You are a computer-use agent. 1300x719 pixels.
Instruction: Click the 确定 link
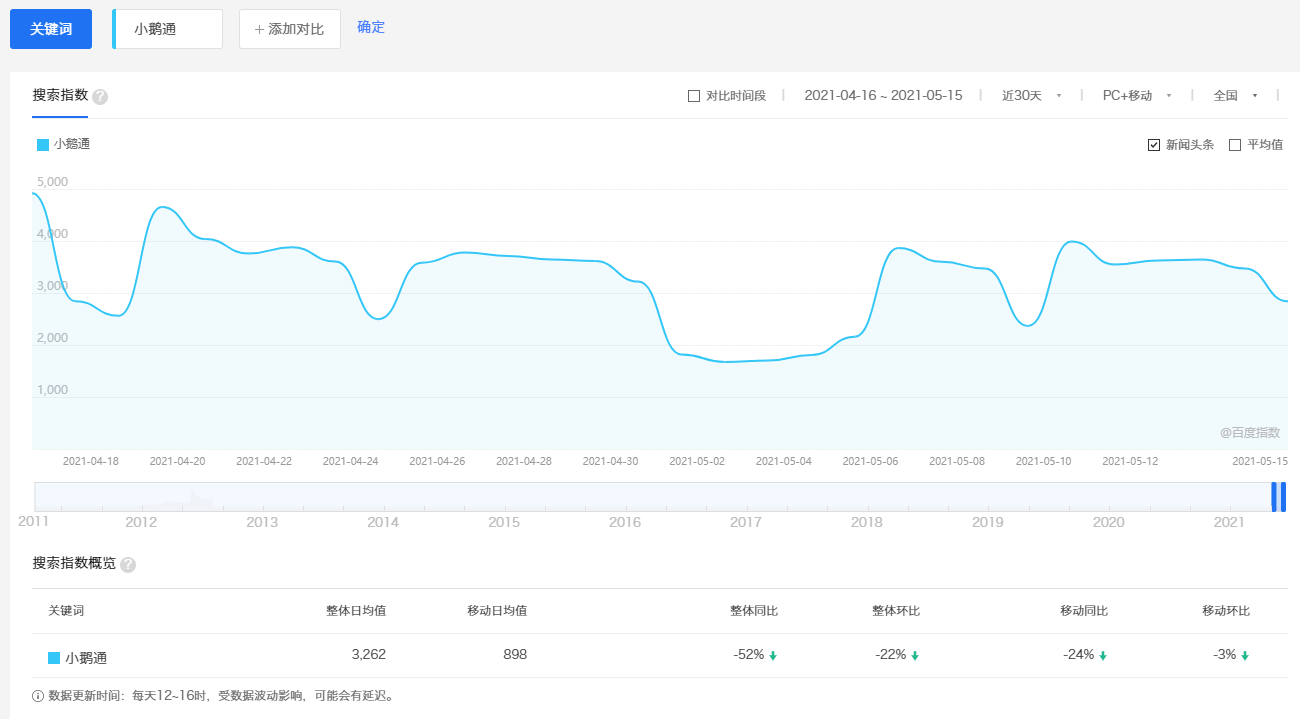pyautogui.click(x=371, y=27)
